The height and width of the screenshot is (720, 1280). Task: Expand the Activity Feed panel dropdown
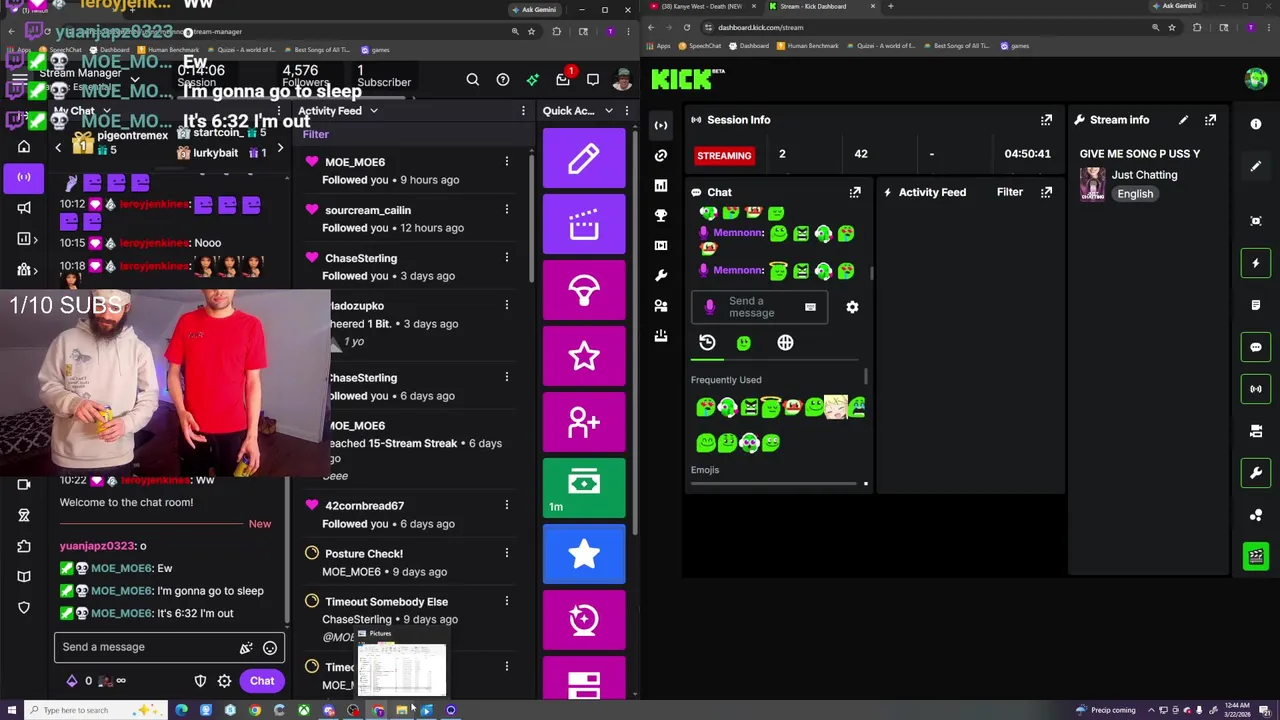tap(374, 111)
